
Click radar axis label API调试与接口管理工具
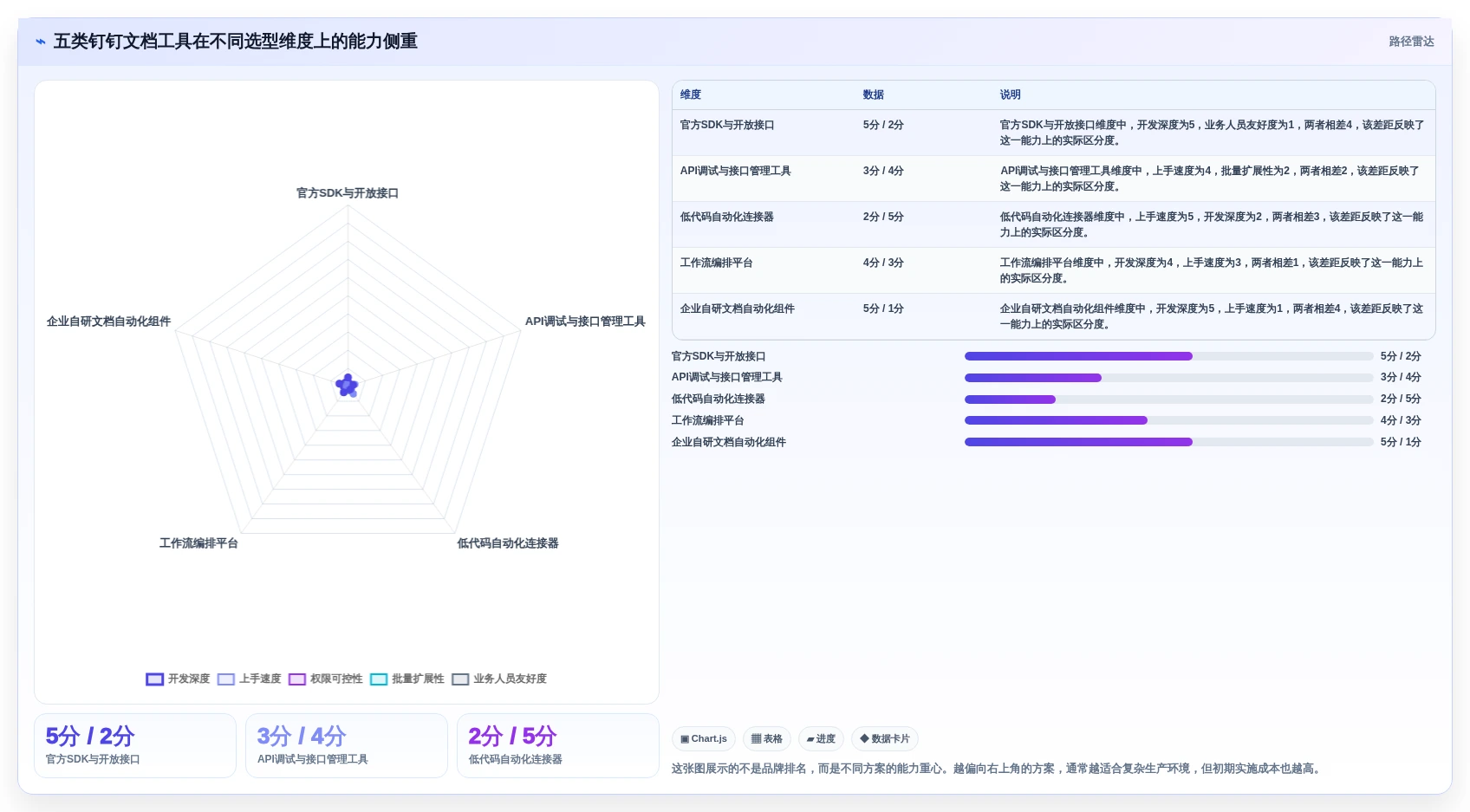[x=585, y=322]
